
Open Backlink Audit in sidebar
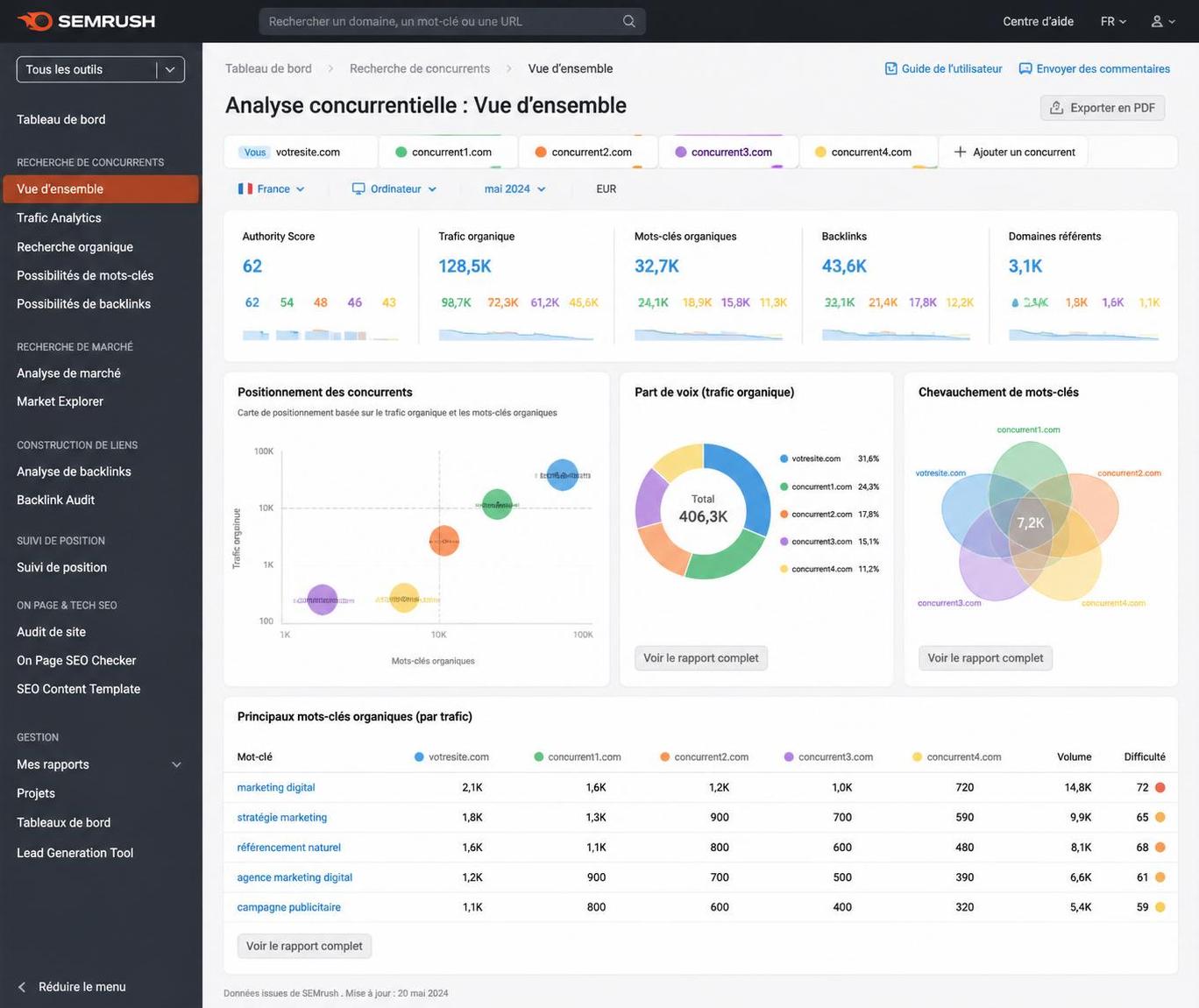pos(55,500)
